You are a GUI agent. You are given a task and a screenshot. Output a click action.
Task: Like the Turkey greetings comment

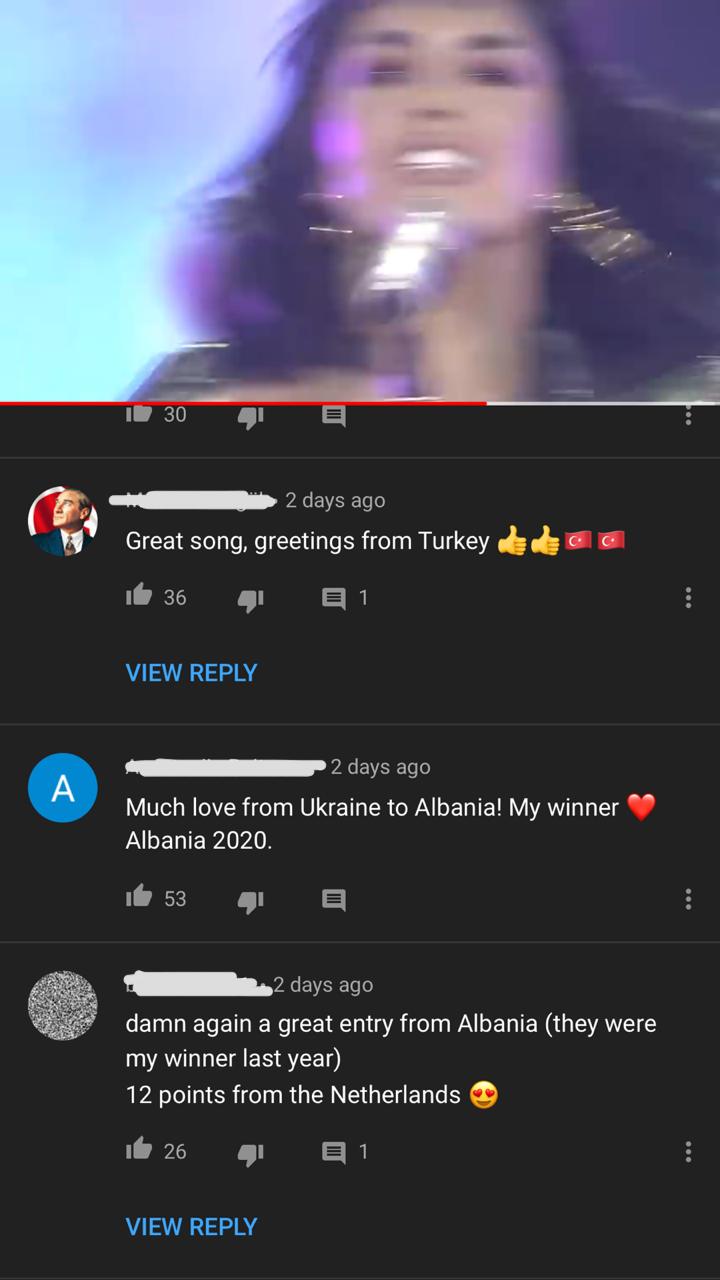click(138, 596)
